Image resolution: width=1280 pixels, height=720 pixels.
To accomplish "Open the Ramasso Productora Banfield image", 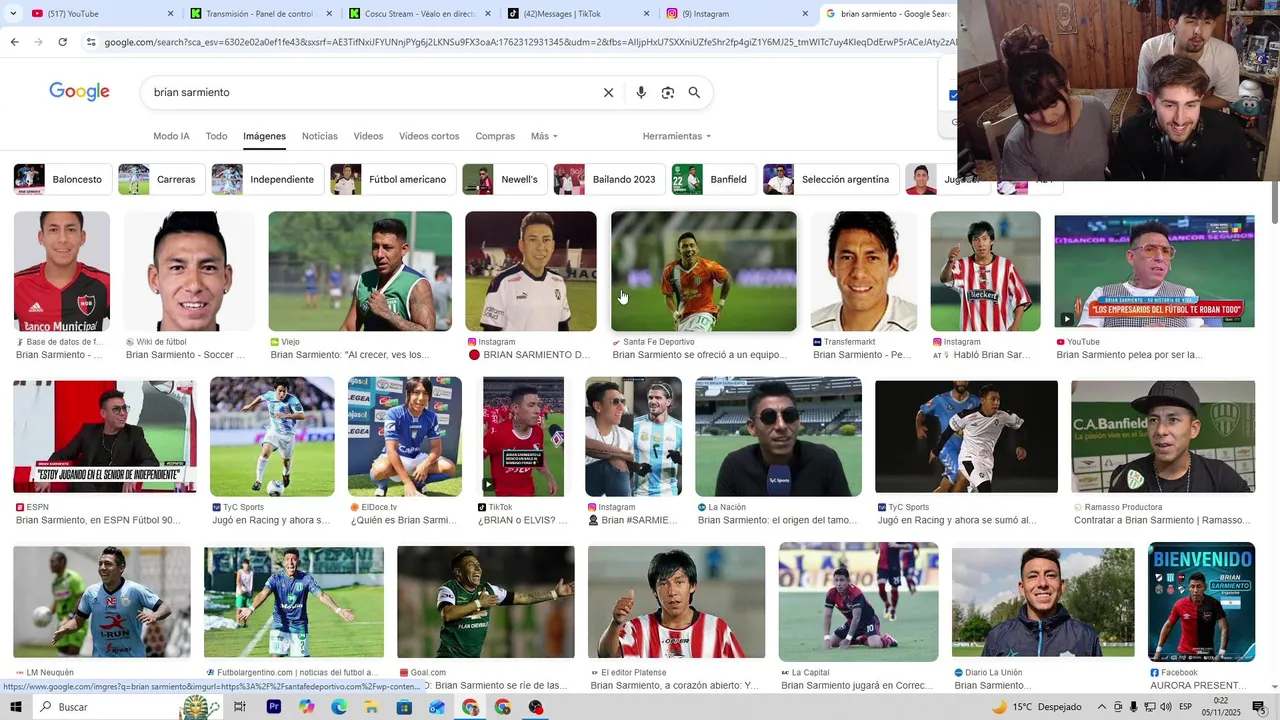I will tap(1163, 436).
